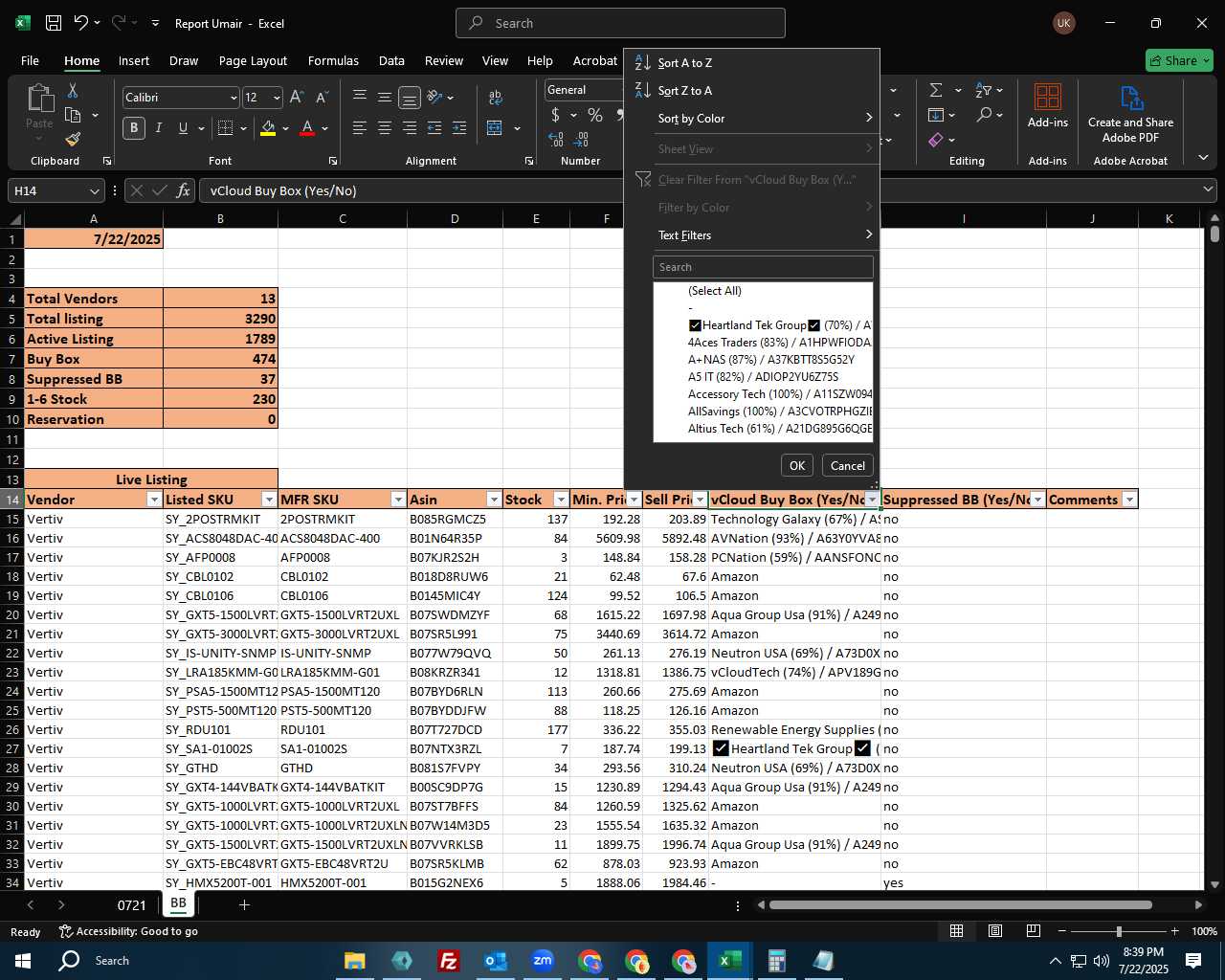Click the Increase Indent icon

pos(459,128)
